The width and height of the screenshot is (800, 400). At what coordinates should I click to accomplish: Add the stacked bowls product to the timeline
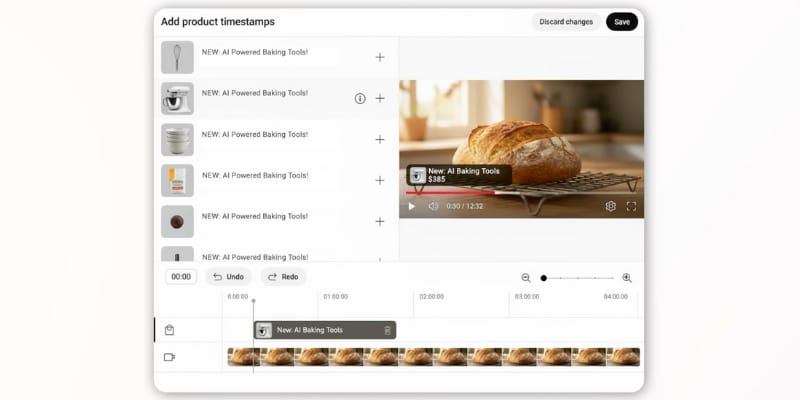380,139
